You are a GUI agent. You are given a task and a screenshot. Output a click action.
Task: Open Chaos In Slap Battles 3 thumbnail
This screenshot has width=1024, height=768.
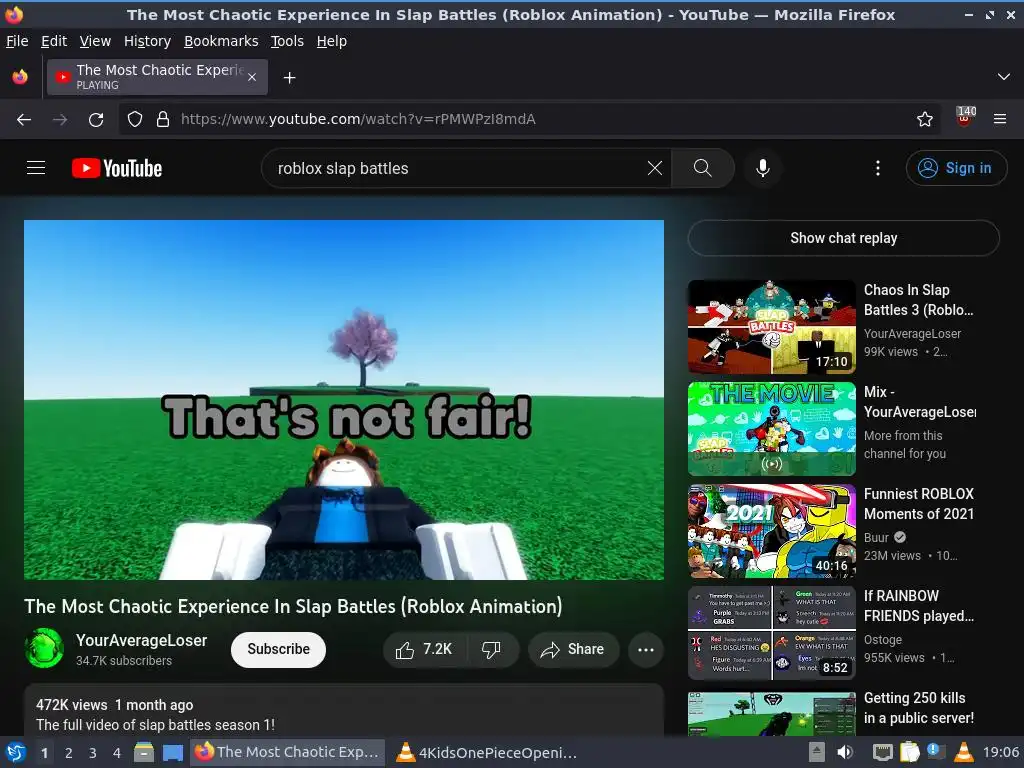(x=771, y=327)
